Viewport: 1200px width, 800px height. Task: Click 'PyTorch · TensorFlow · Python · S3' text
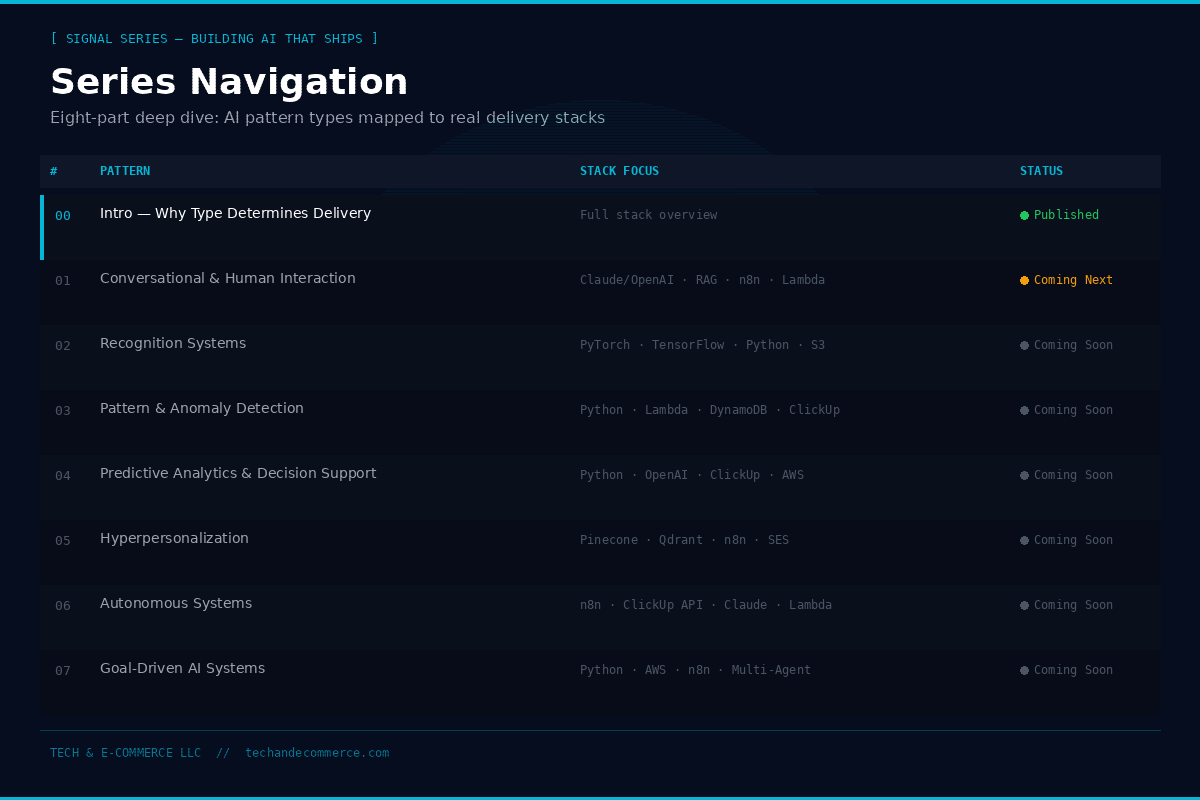point(702,345)
